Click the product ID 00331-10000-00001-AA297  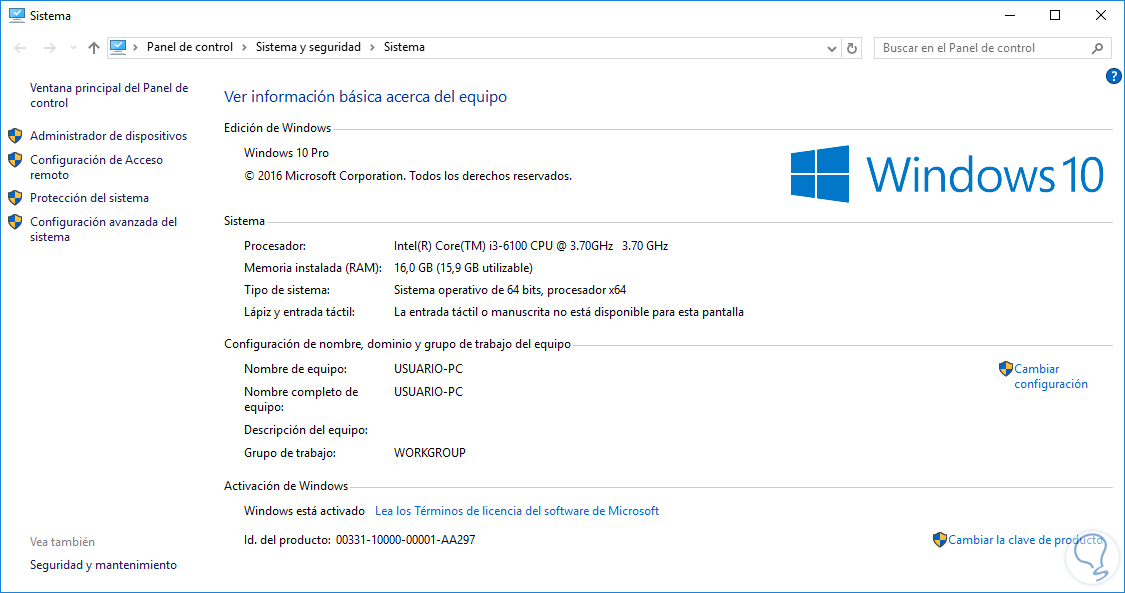click(x=405, y=540)
